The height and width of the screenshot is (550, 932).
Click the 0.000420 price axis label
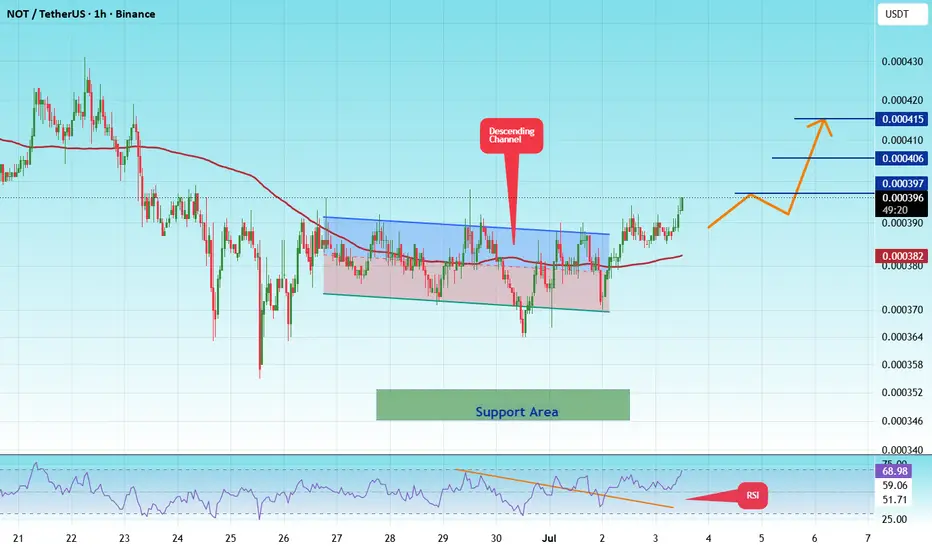[x=902, y=100]
